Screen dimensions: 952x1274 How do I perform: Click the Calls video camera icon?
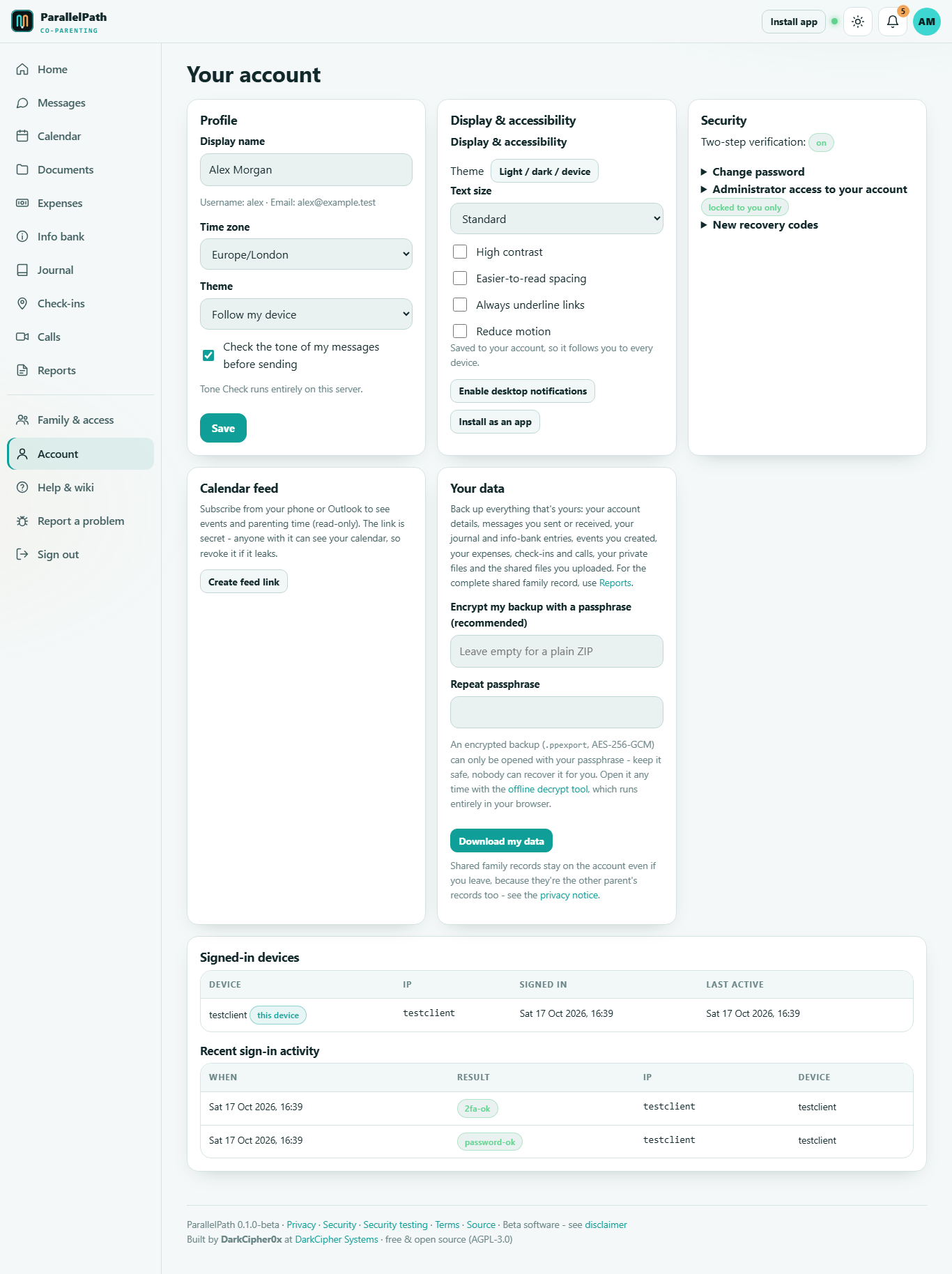(22, 337)
